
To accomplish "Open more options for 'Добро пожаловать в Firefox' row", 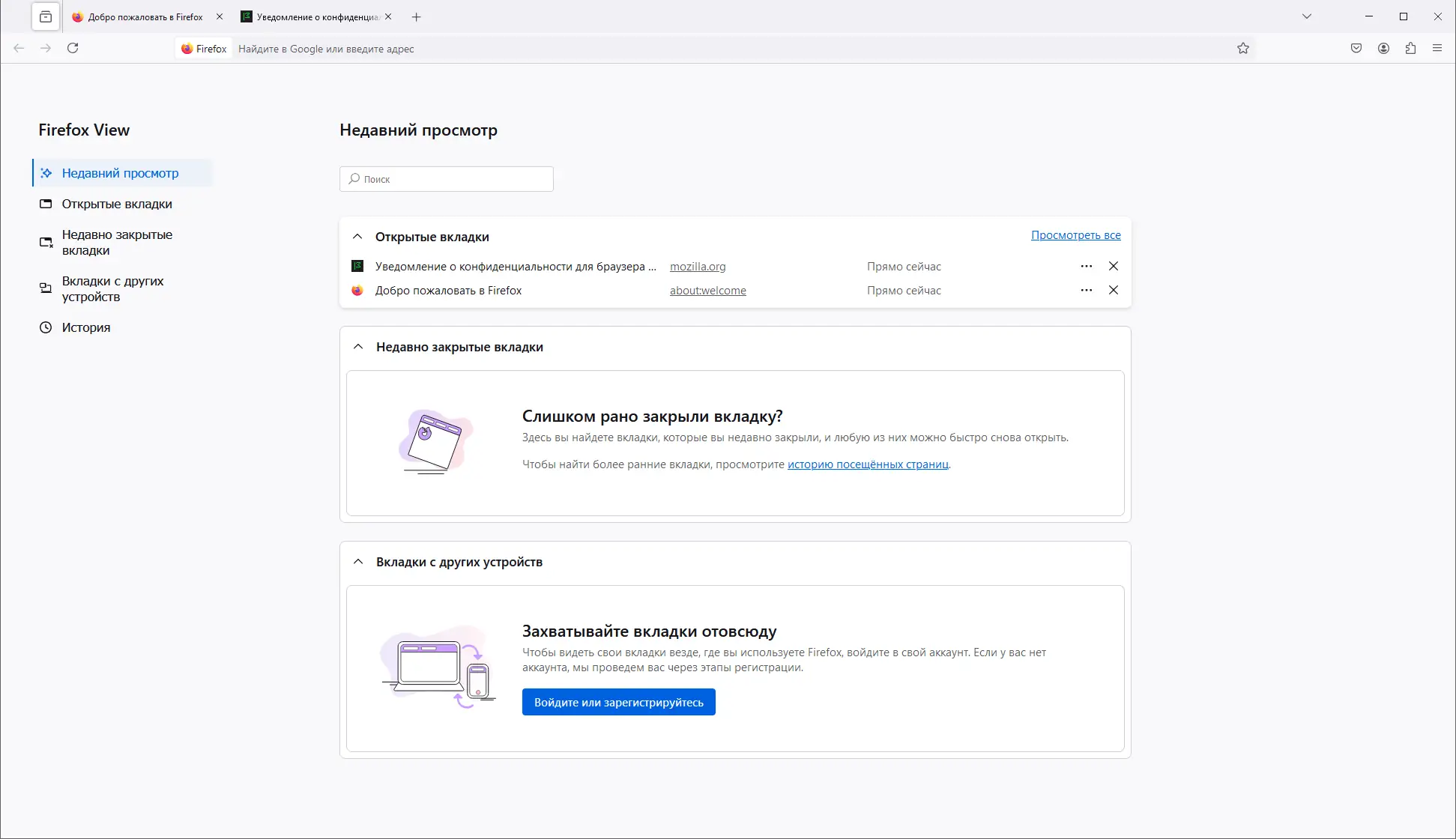I will pos(1087,290).
